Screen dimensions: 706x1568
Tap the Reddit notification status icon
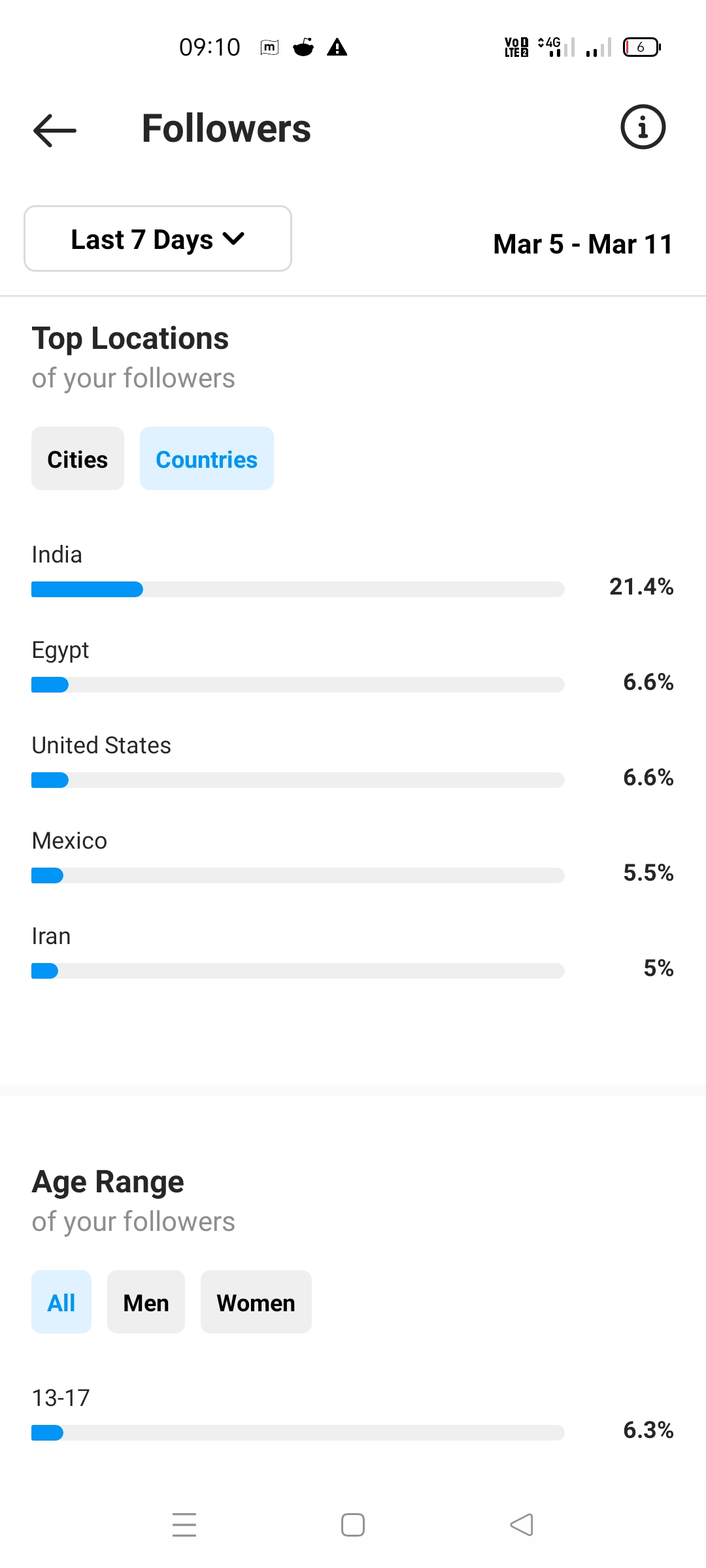(303, 47)
